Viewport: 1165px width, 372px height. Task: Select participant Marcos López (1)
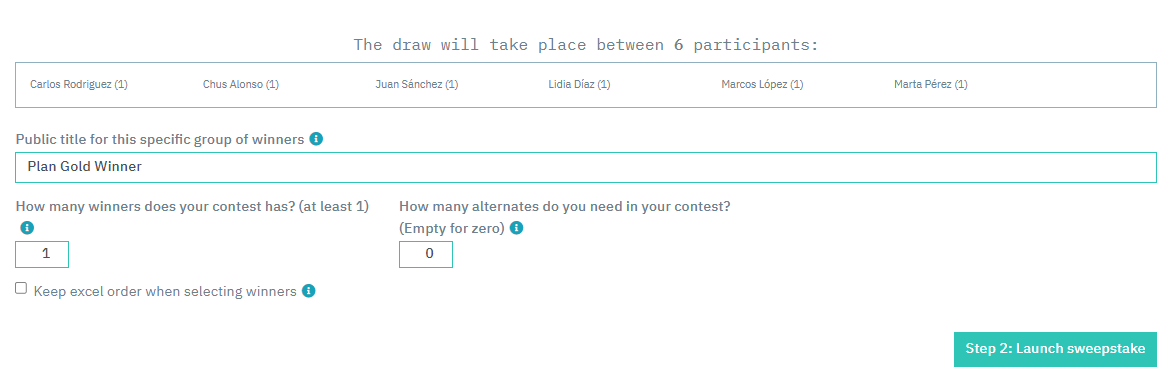coord(762,85)
